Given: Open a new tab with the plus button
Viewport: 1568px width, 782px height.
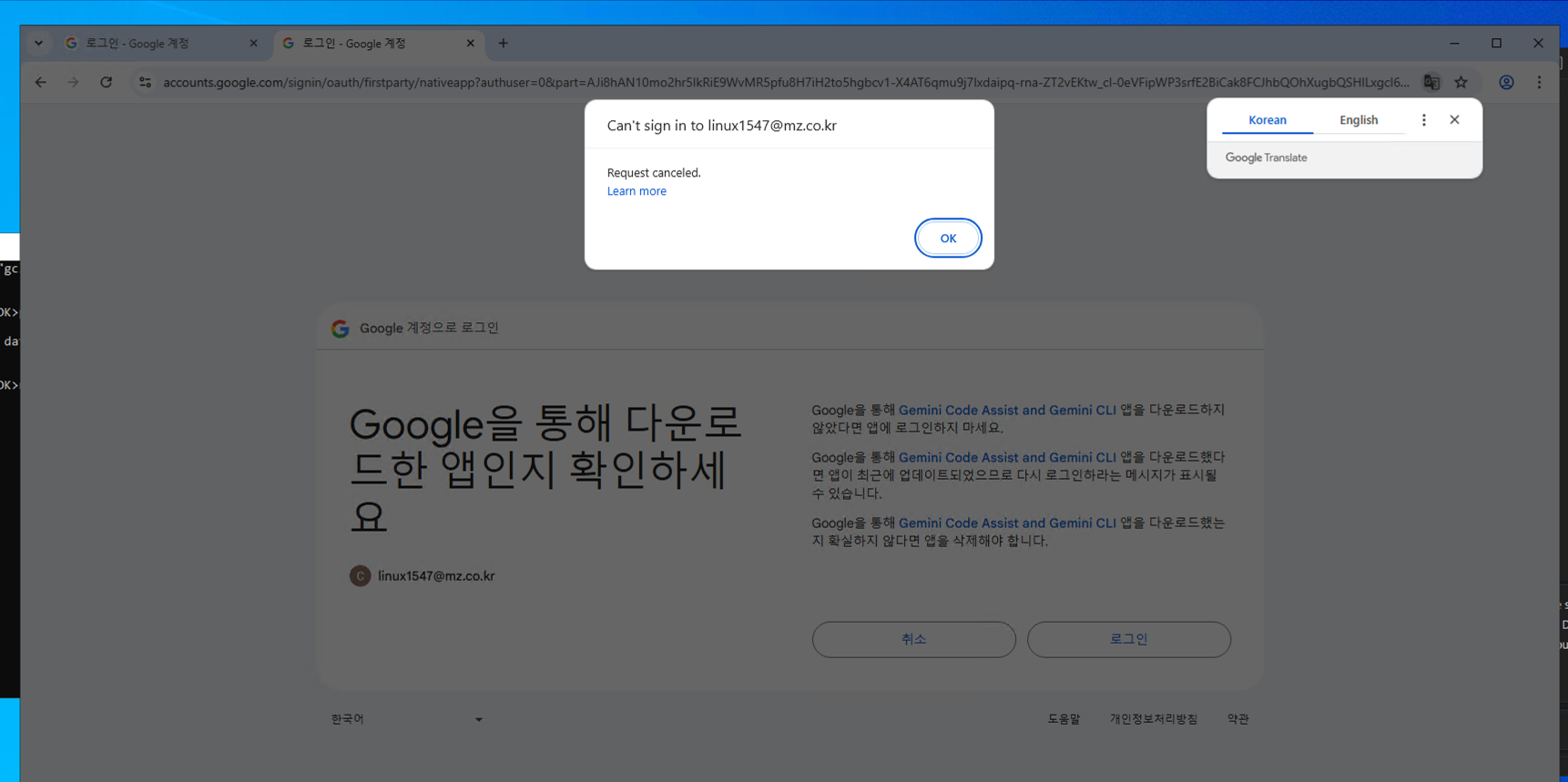Looking at the screenshot, I should (x=503, y=43).
